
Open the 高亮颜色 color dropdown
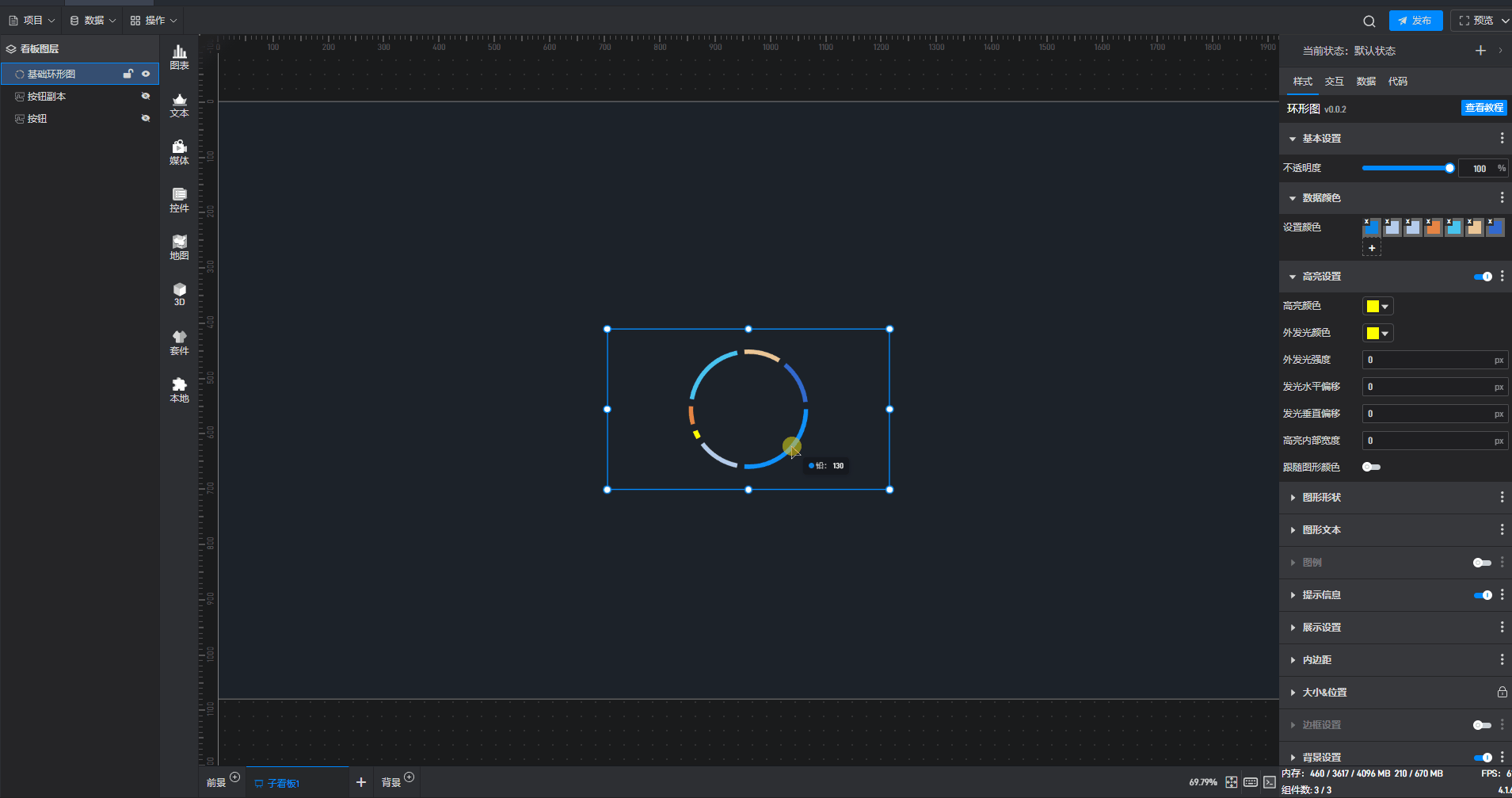(1377, 307)
